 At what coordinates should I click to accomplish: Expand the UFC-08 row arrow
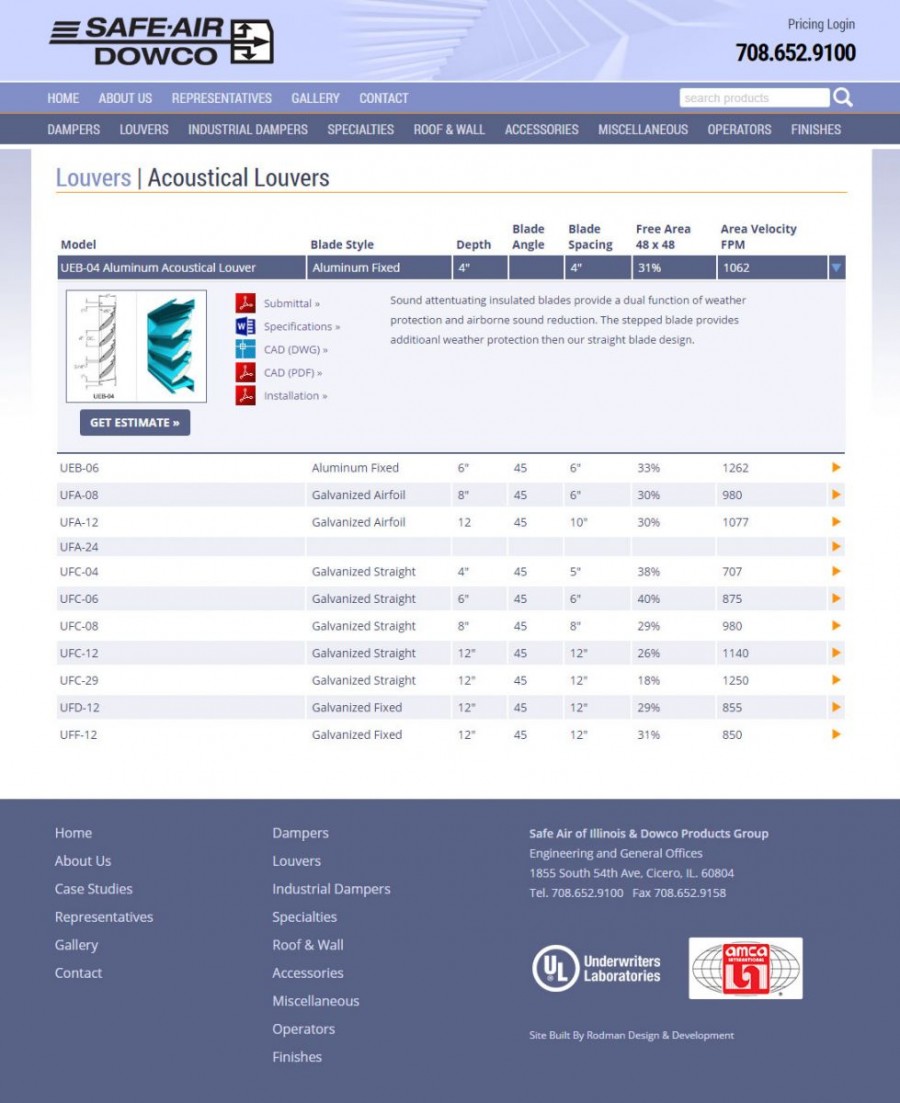tap(836, 626)
